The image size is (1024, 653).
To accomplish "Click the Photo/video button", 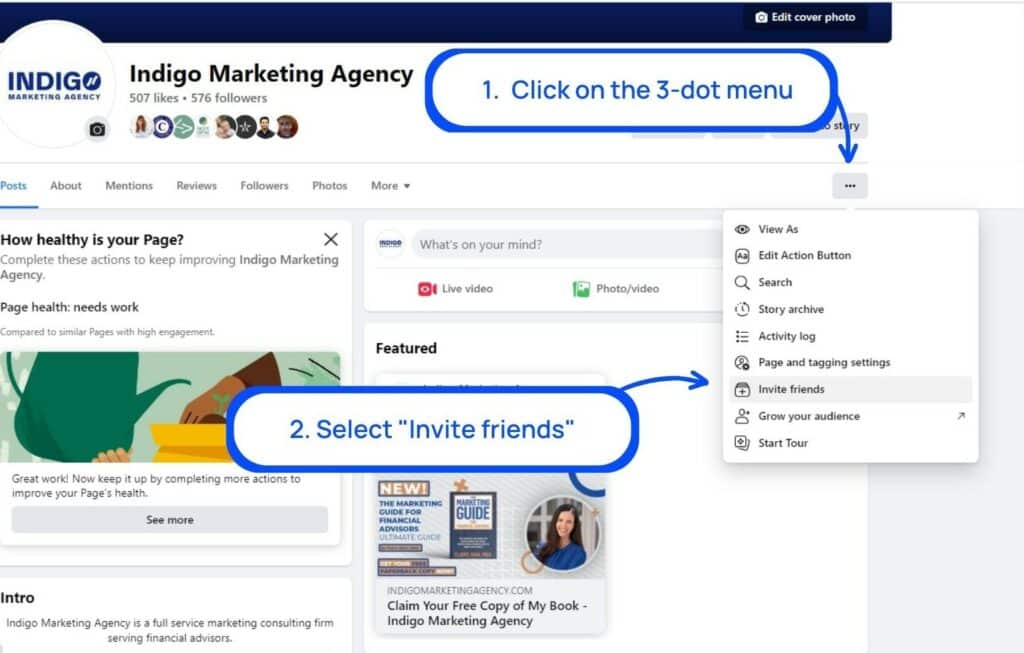I will point(616,289).
